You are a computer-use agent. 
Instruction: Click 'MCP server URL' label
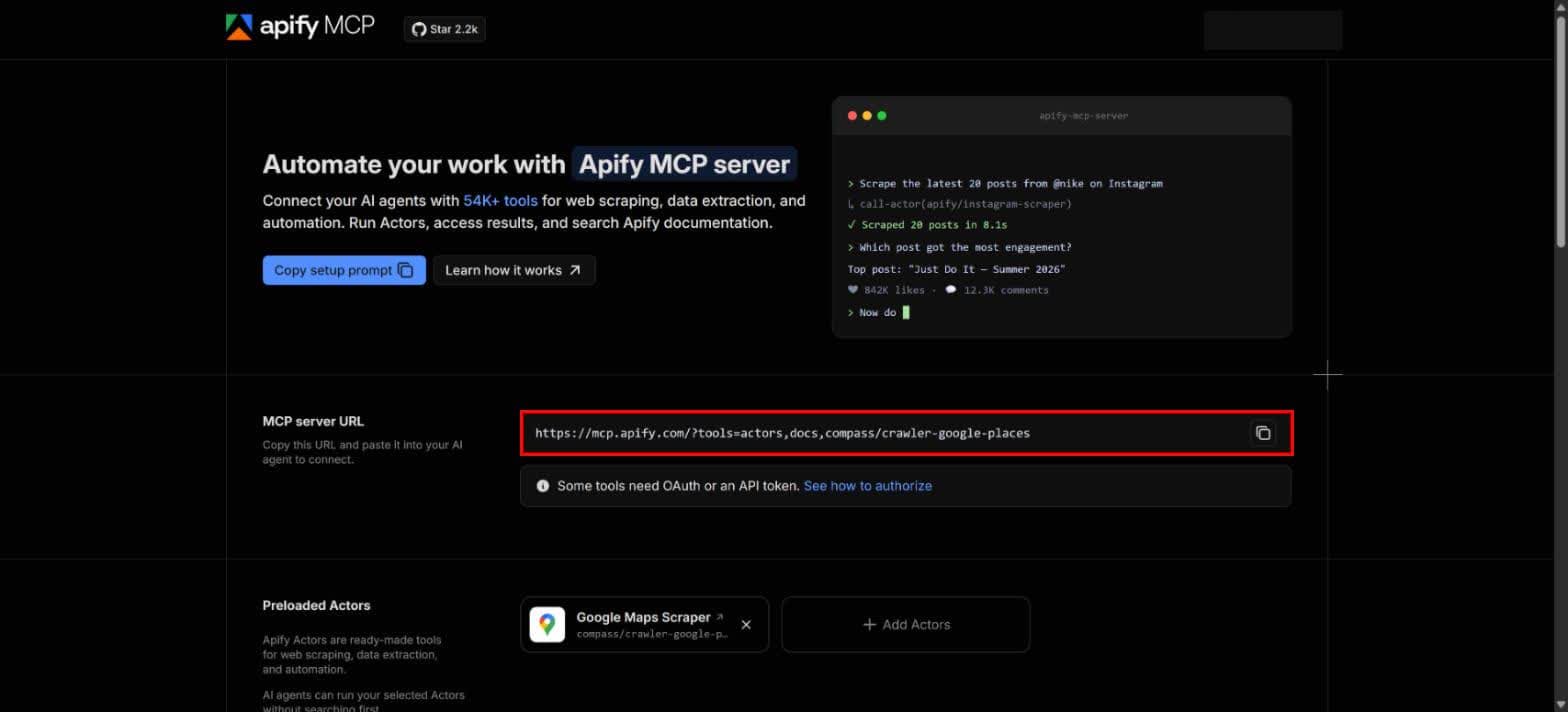click(313, 421)
